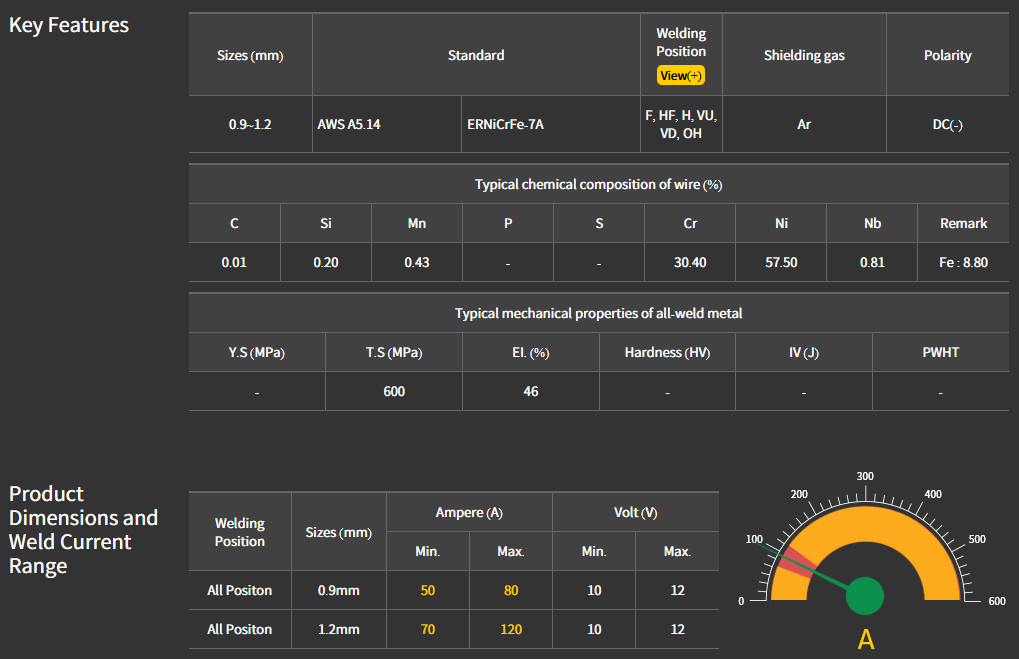The image size is (1019, 659).
Task: Click the red zone on ampere gauge
Action: point(795,562)
